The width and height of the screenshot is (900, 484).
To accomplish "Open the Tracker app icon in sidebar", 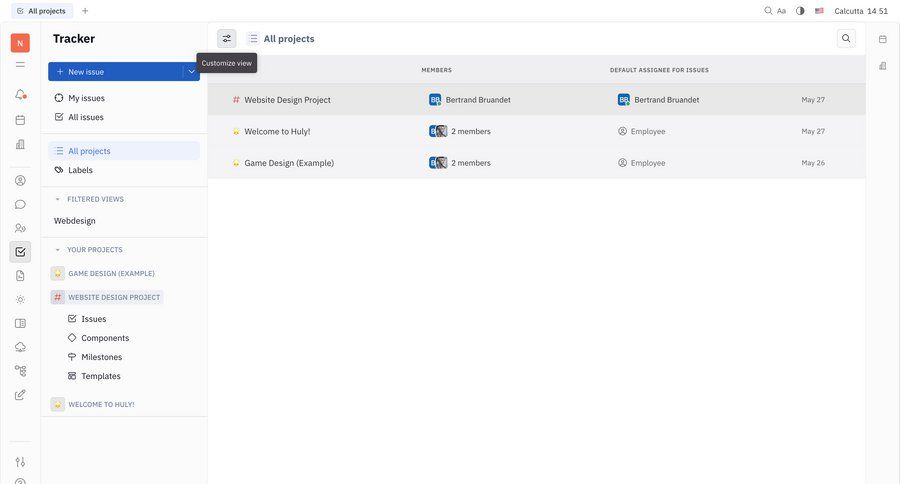I will point(20,252).
